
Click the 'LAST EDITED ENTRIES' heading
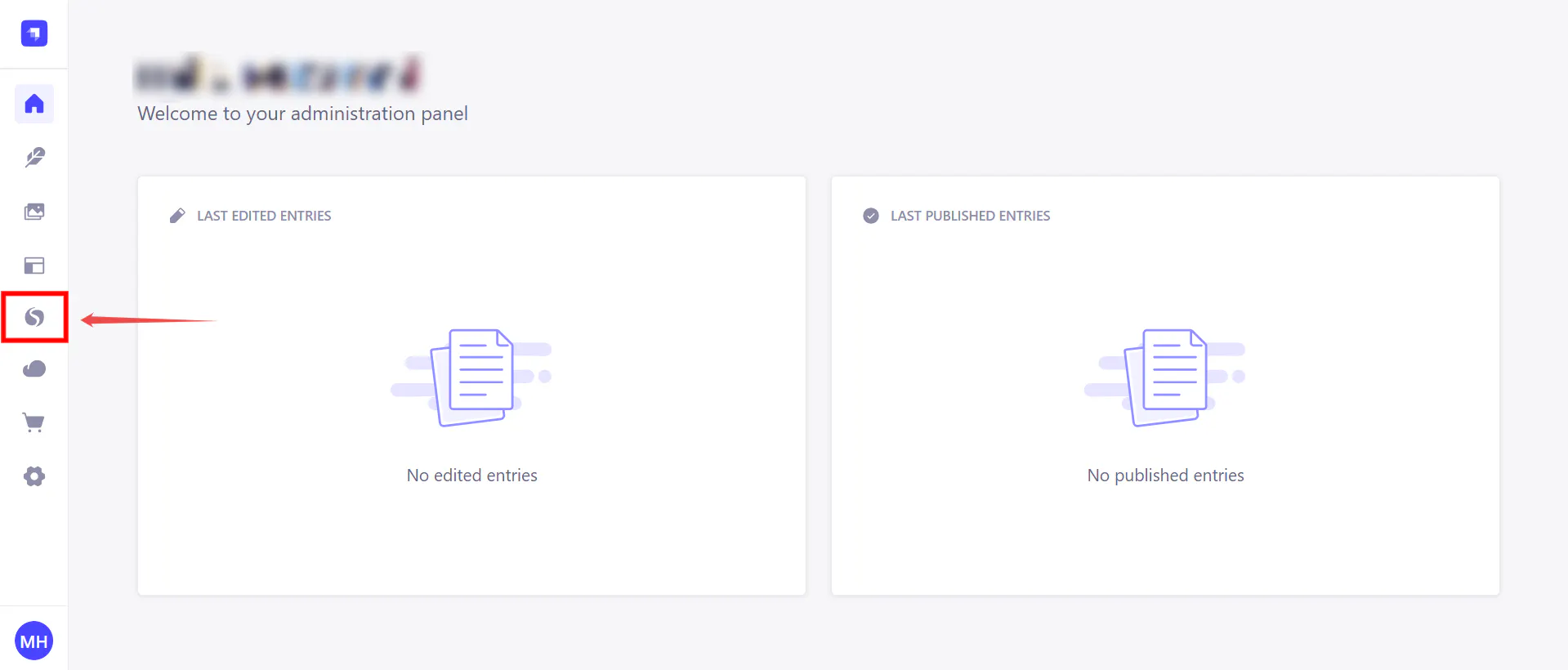coord(264,216)
